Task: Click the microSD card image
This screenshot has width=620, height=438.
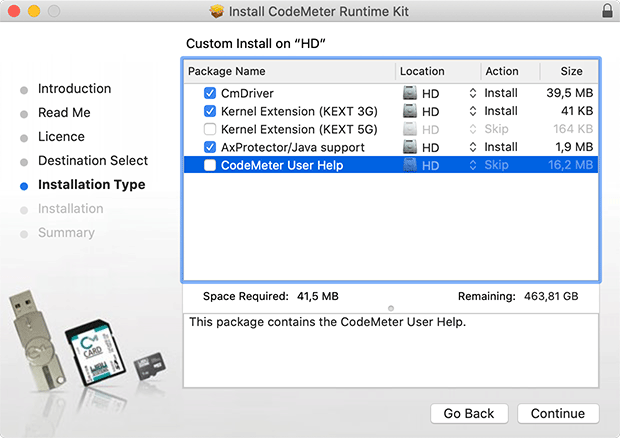Action: [150, 366]
